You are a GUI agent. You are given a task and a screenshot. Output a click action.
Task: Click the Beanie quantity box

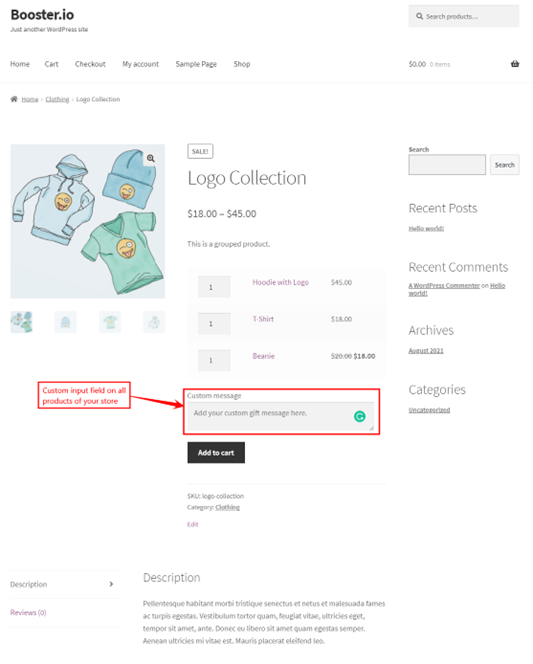tap(214, 360)
